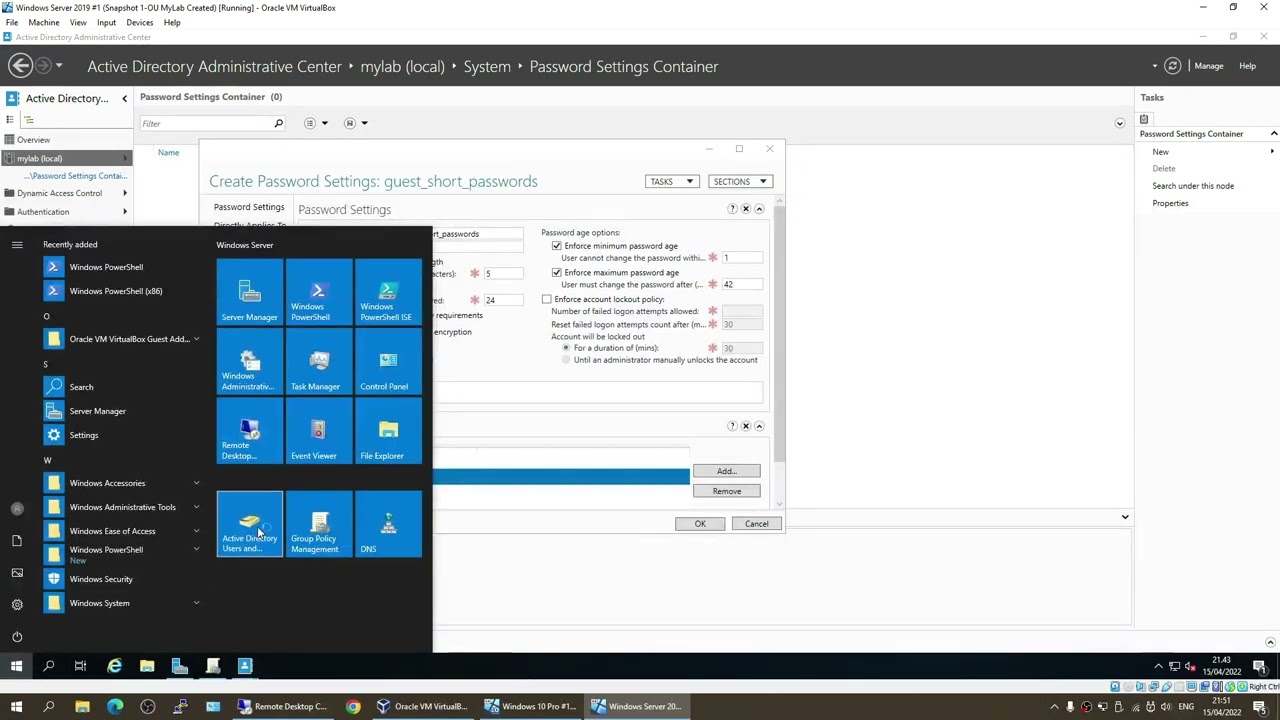The image size is (1280, 720).
Task: Open Settings gear in Start menu rail
Action: pyautogui.click(x=17, y=604)
